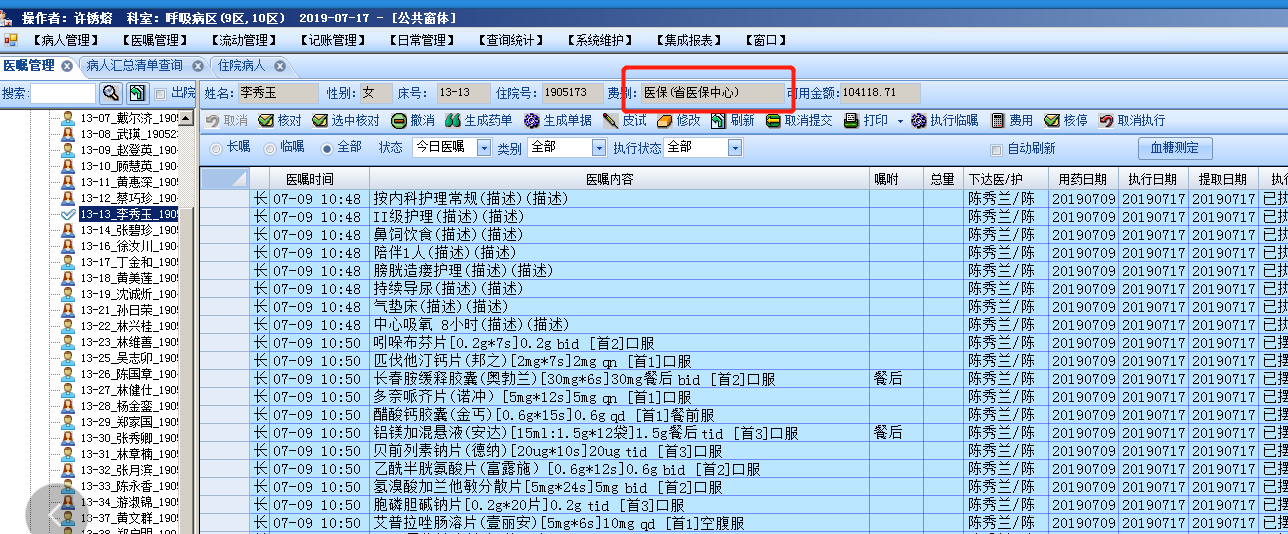Viewport: 1288px width, 534px height.
Task: Click the 搜索 input field
Action: coord(63,93)
